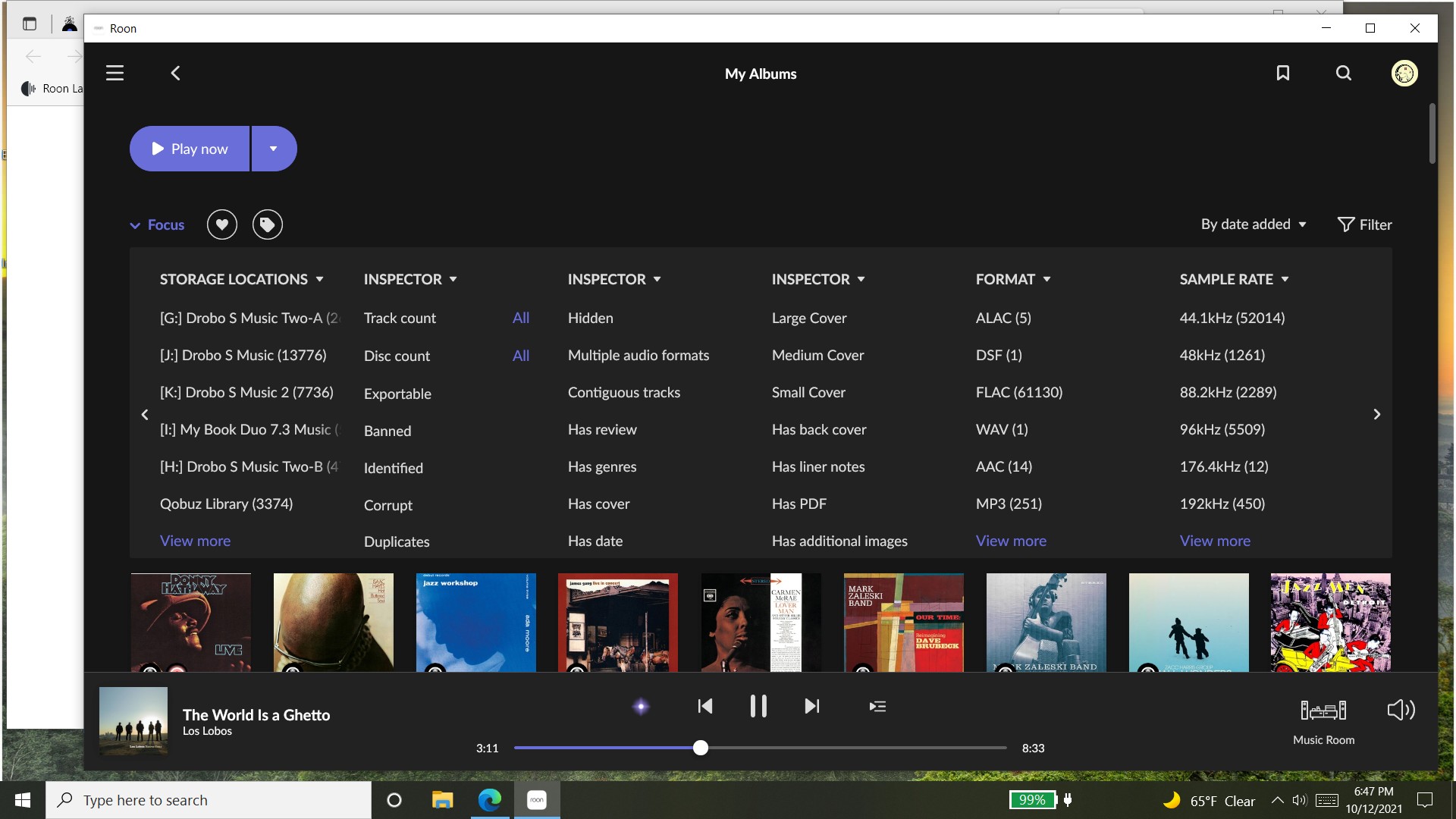
Task: Focus on [K:] Drobo S Music 2
Action: [x=246, y=392]
